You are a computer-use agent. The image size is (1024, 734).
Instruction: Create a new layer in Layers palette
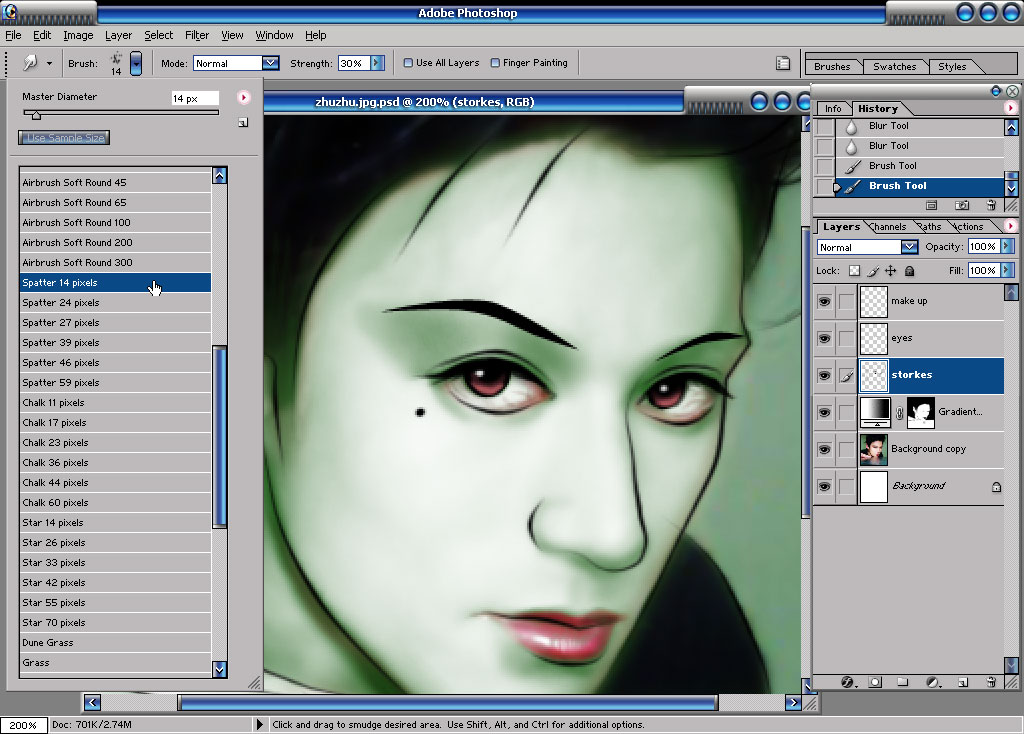point(963,682)
